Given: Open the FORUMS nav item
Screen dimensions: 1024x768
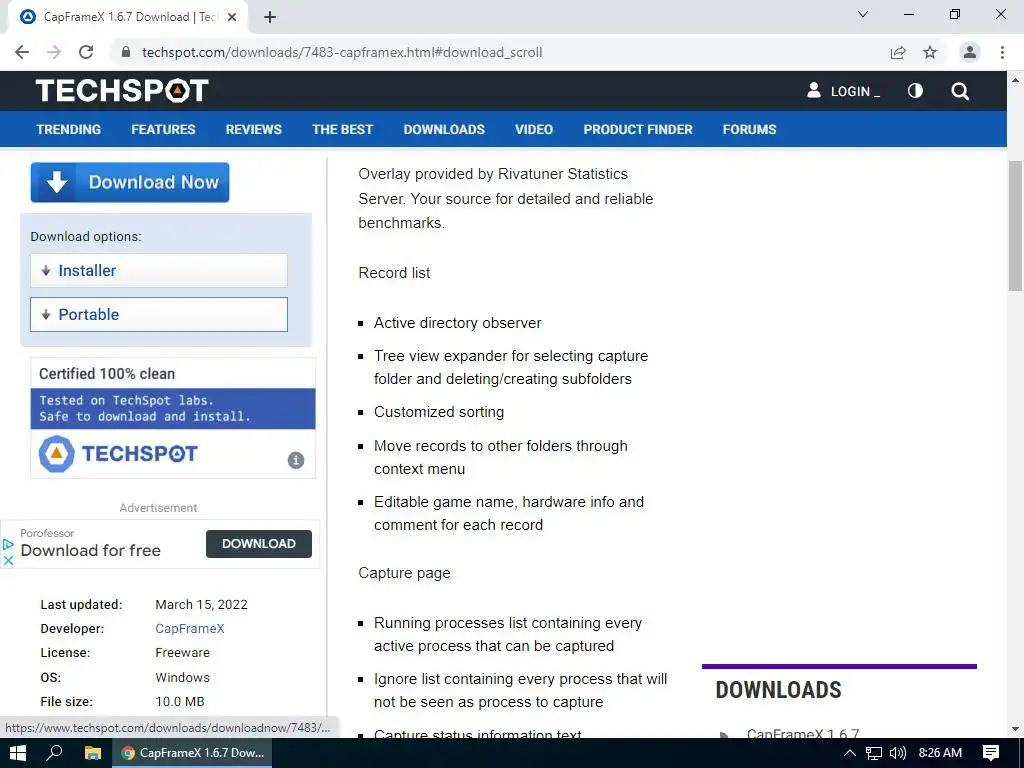Looking at the screenshot, I should (x=749, y=129).
